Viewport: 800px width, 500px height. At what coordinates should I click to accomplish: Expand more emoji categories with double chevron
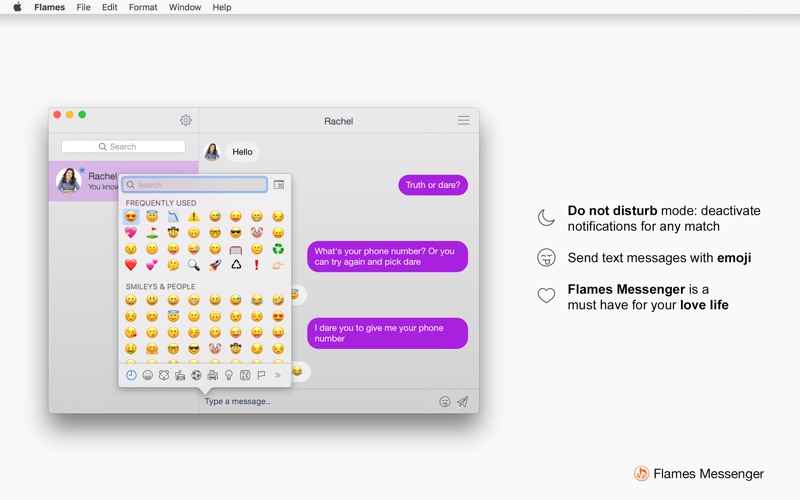point(278,376)
